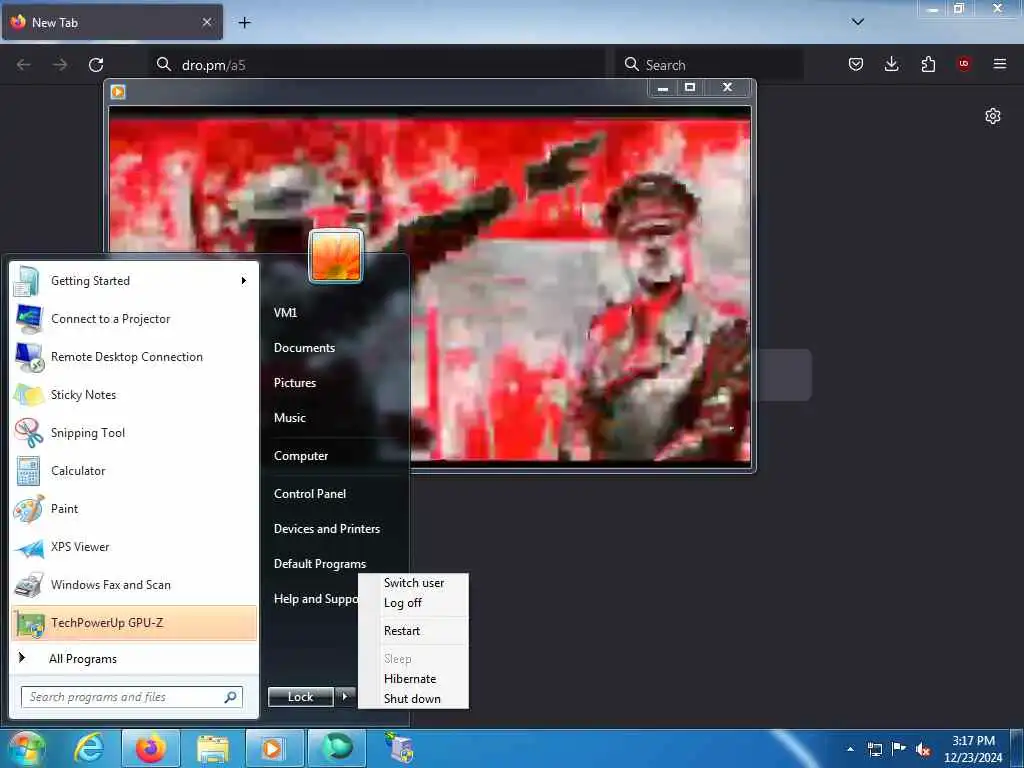1024x768 pixels.
Task: Show hidden tray icons arrow
Action: [850, 749]
